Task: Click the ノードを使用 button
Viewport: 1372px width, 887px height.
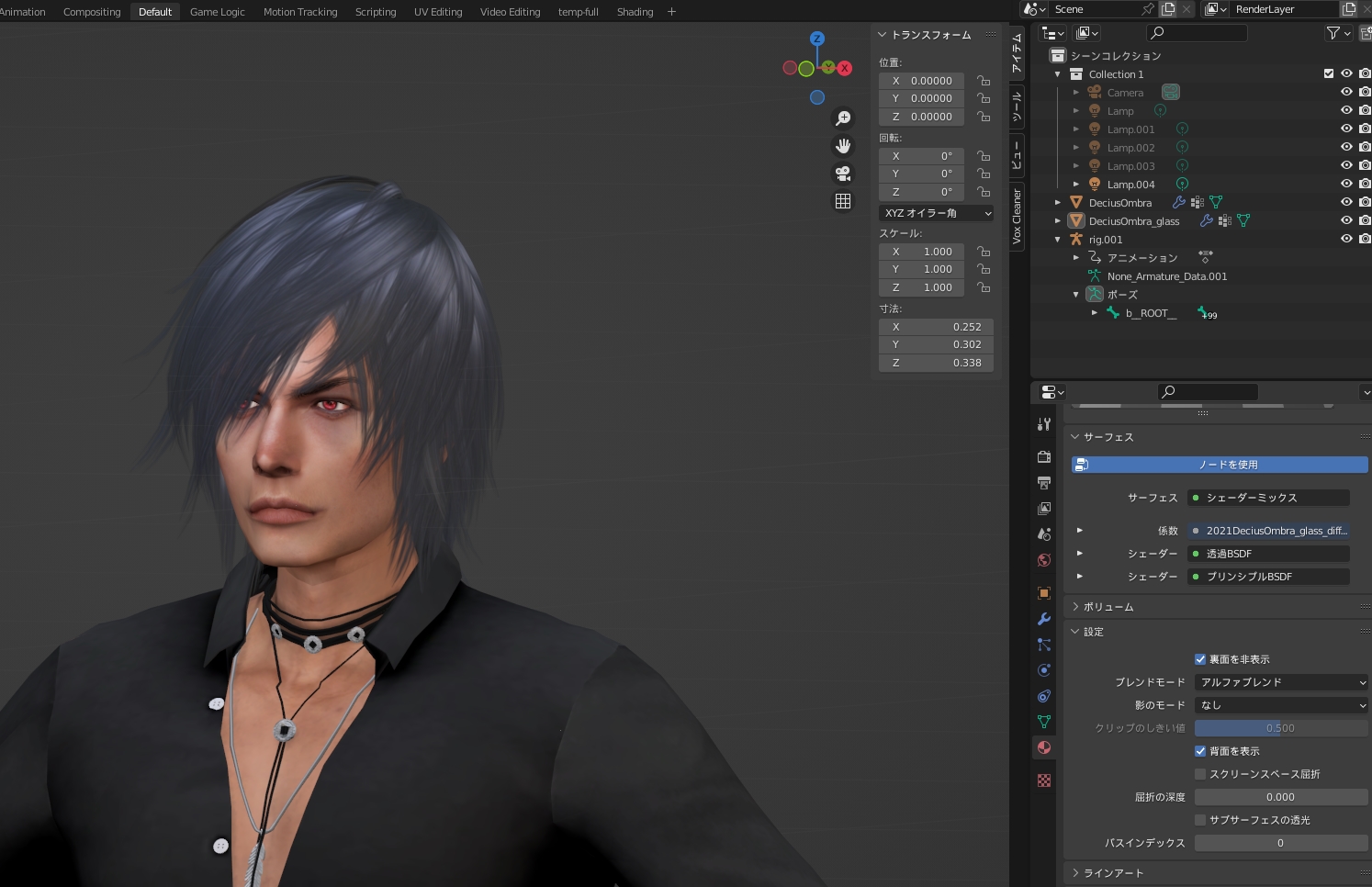Action: (1220, 465)
